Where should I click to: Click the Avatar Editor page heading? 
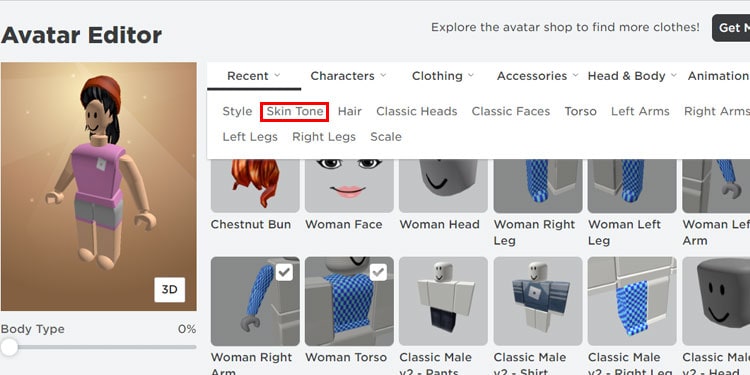pos(81,35)
